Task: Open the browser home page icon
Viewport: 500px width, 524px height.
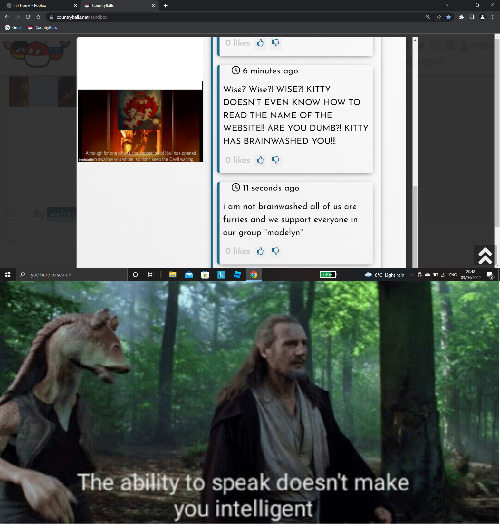Action: 38,17
